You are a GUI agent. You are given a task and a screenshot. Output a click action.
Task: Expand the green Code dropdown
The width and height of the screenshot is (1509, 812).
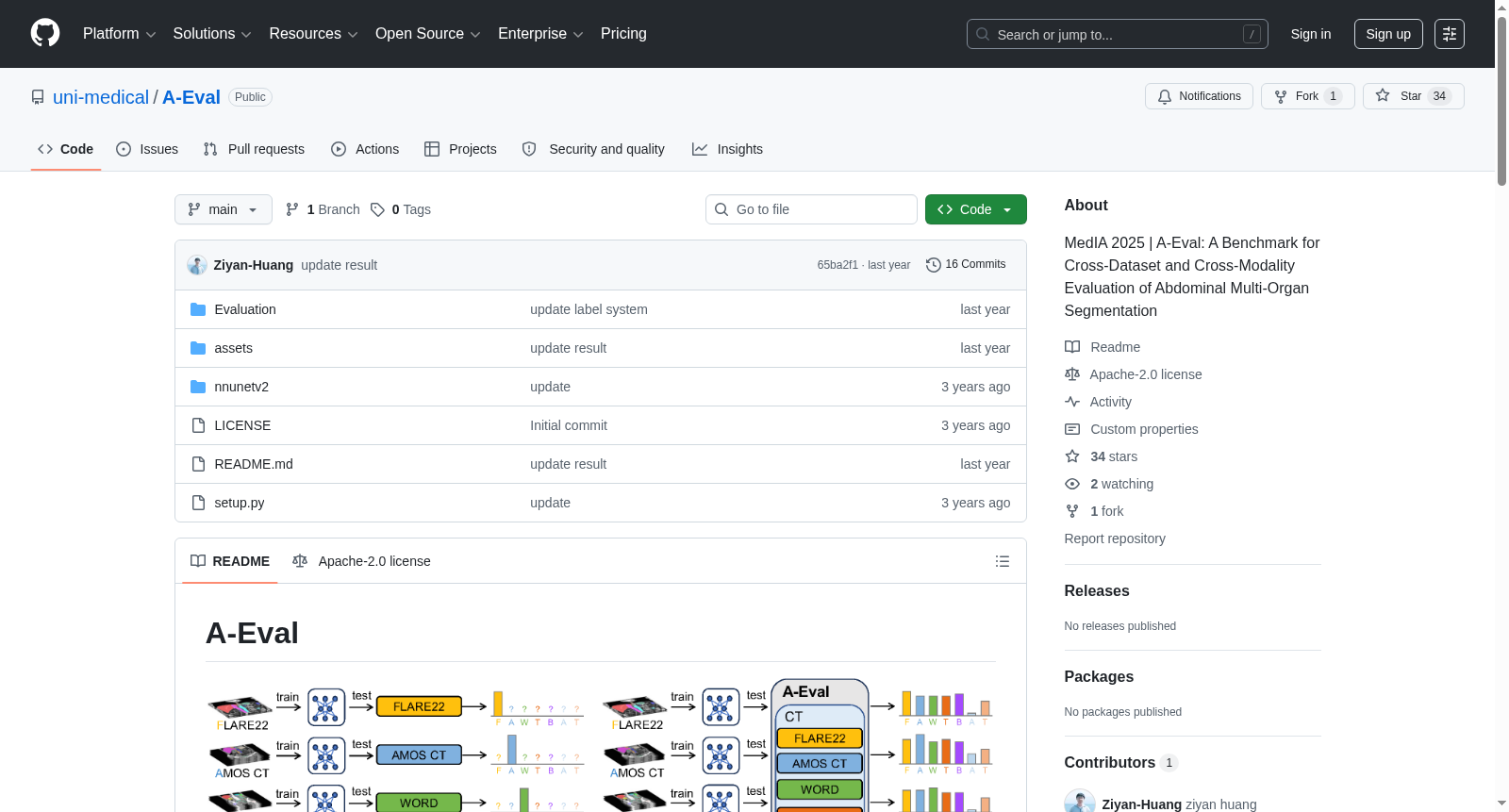975,209
